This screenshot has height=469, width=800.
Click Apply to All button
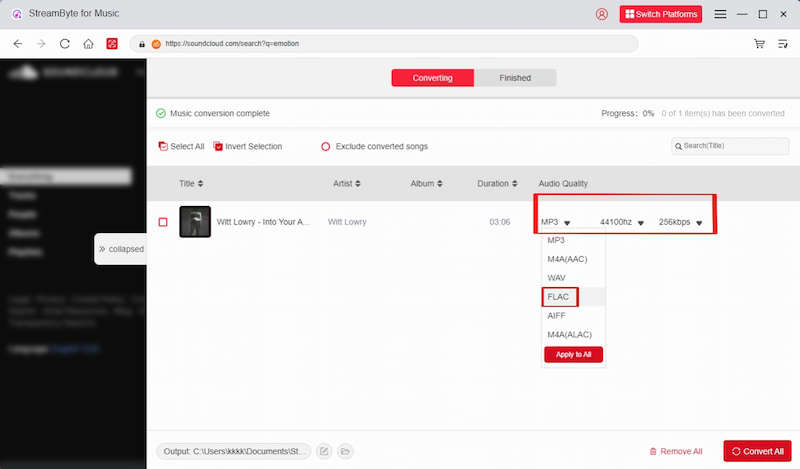[573, 355]
